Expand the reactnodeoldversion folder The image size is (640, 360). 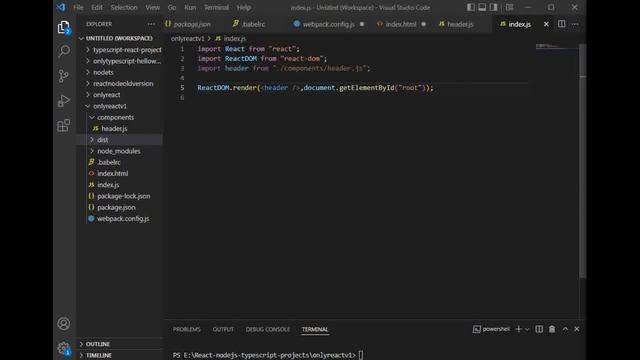click(119, 84)
